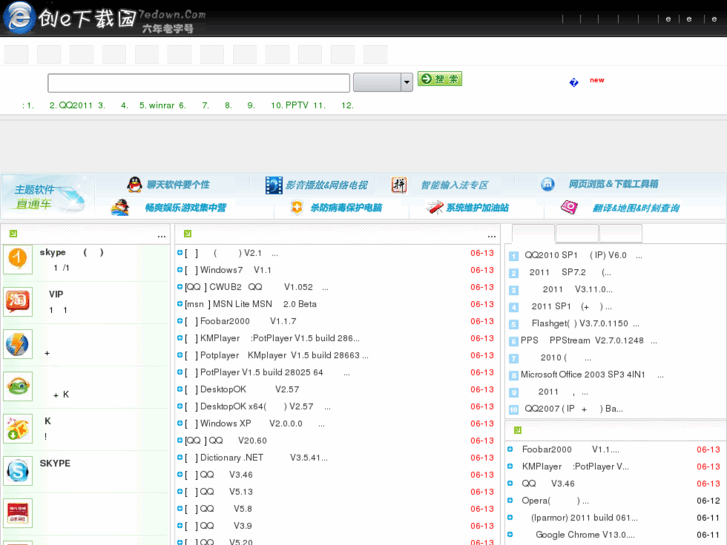The image size is (727, 545).
Task: Open the SKYPE entry in left panel
Action: click(x=55, y=463)
